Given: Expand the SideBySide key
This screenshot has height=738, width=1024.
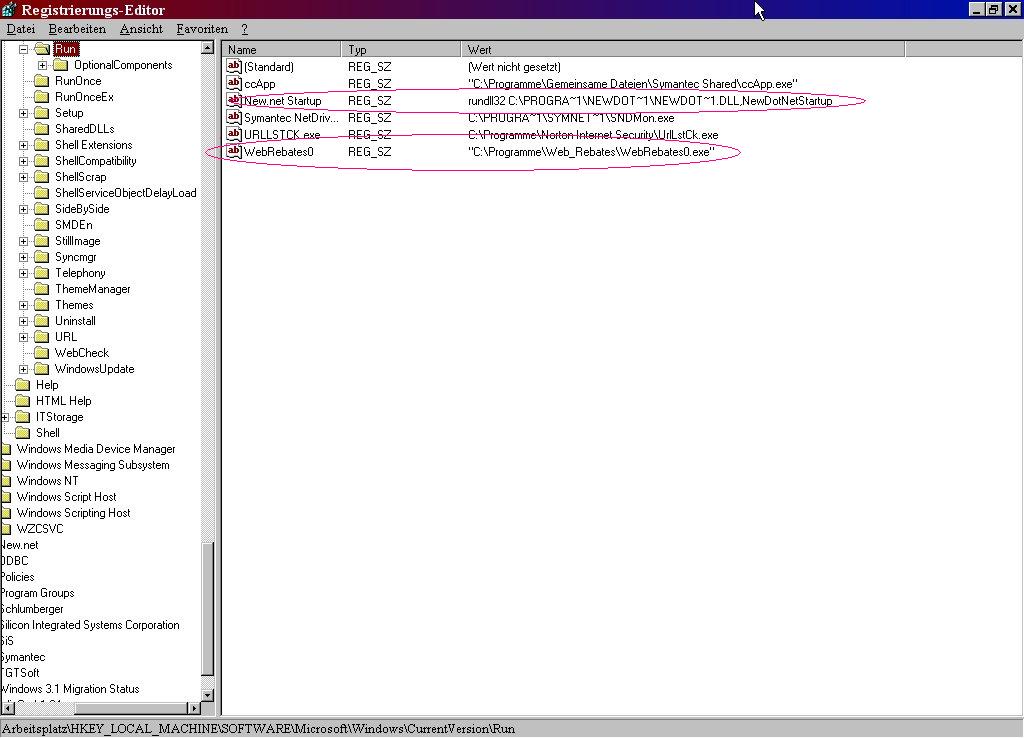Looking at the screenshot, I should 24,209.
